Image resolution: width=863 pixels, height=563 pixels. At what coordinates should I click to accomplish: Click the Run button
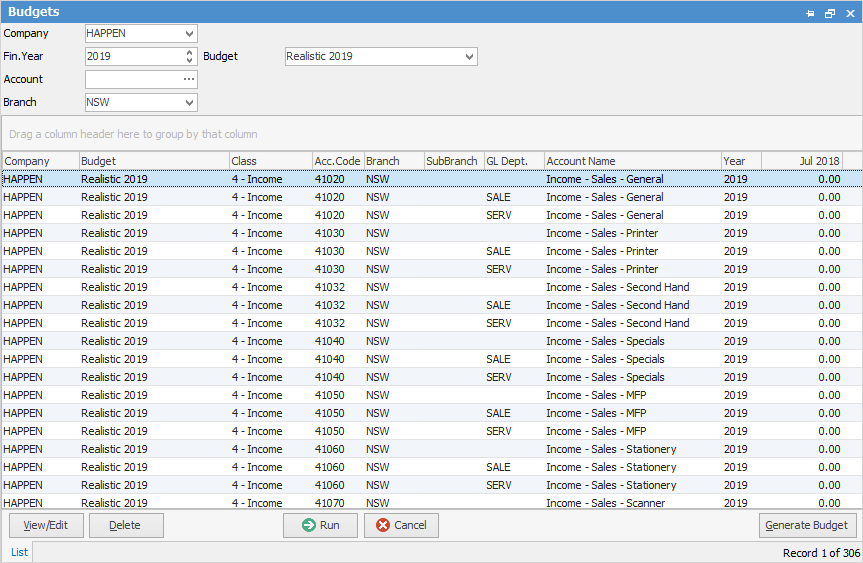pyautogui.click(x=320, y=525)
